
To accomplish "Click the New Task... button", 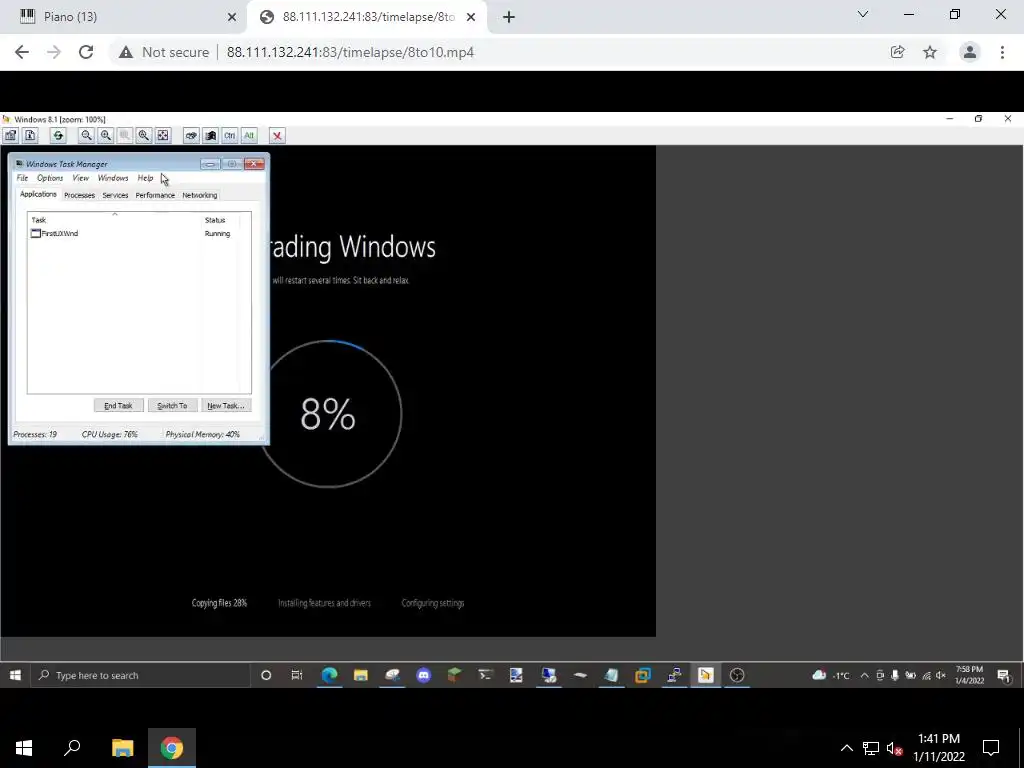I will [226, 406].
